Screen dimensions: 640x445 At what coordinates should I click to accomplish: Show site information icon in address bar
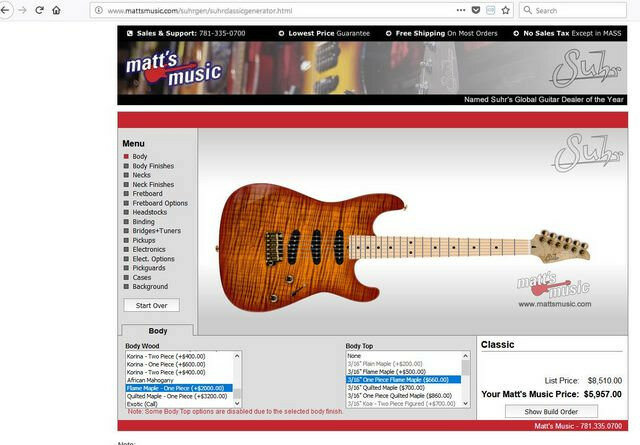[99, 10]
